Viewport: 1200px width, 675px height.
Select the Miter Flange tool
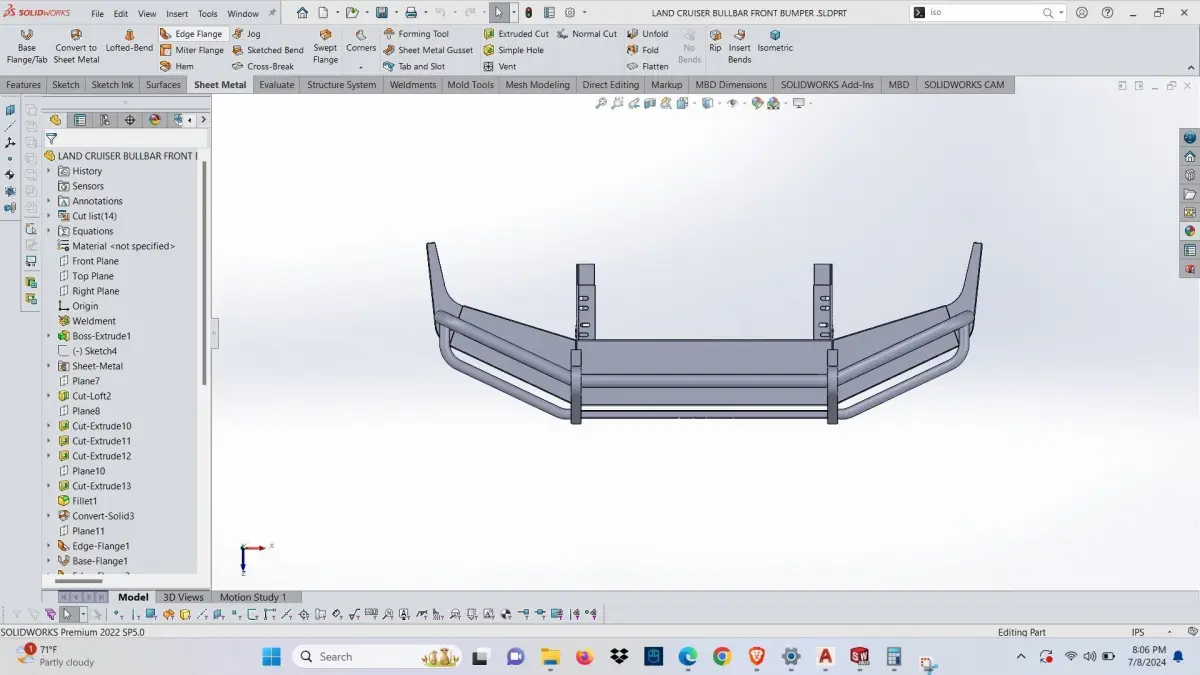click(x=191, y=50)
